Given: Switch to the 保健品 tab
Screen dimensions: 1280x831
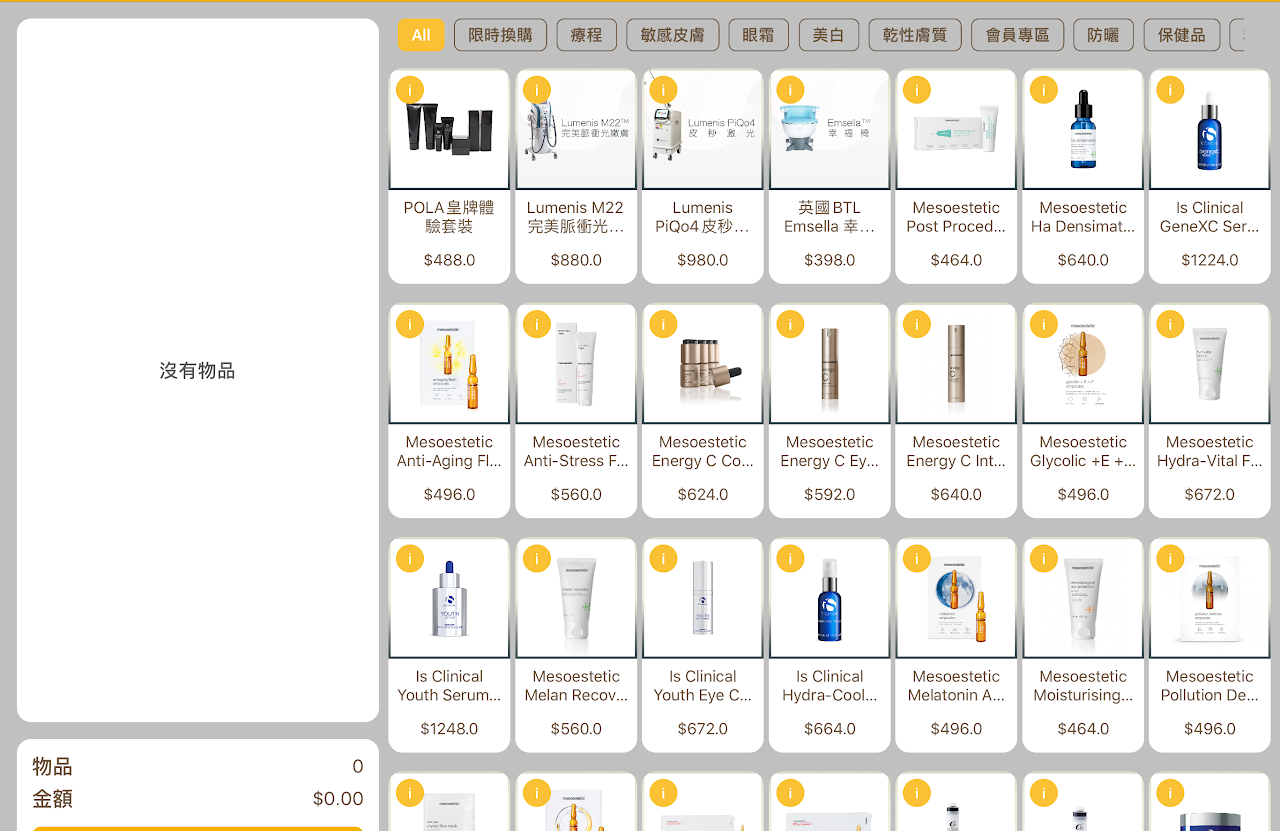Looking at the screenshot, I should (1181, 34).
